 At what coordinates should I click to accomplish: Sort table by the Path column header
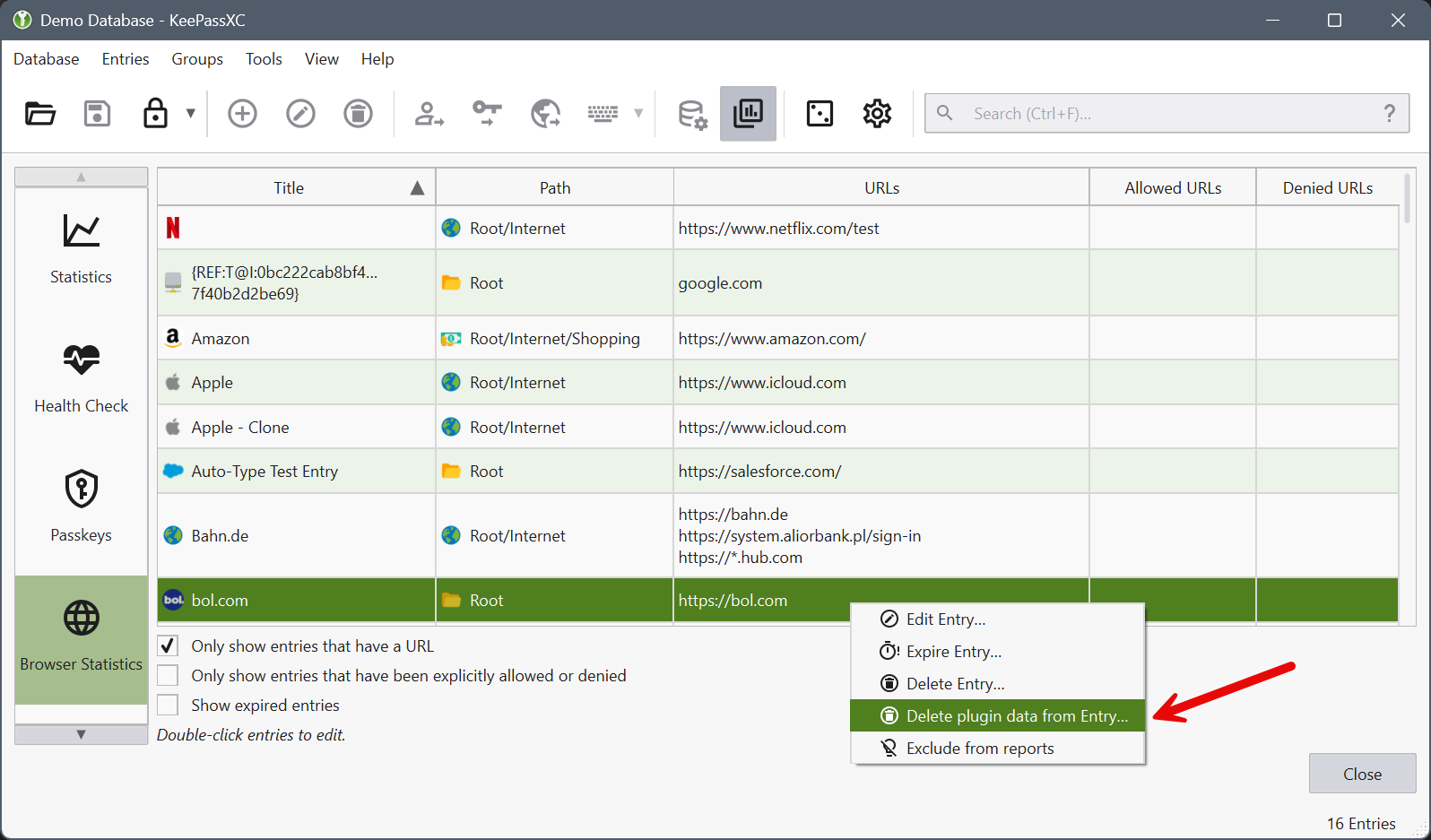pyautogui.click(x=555, y=187)
